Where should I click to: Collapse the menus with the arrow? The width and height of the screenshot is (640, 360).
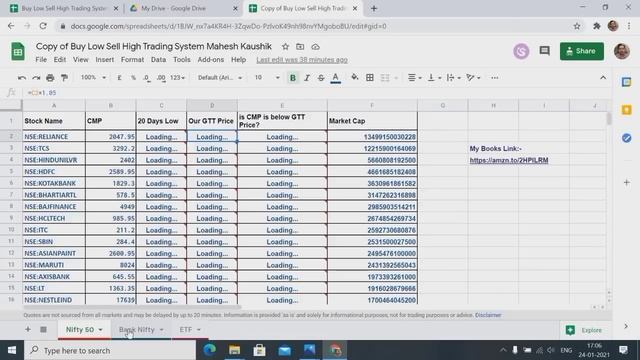pyautogui.click(x=603, y=78)
